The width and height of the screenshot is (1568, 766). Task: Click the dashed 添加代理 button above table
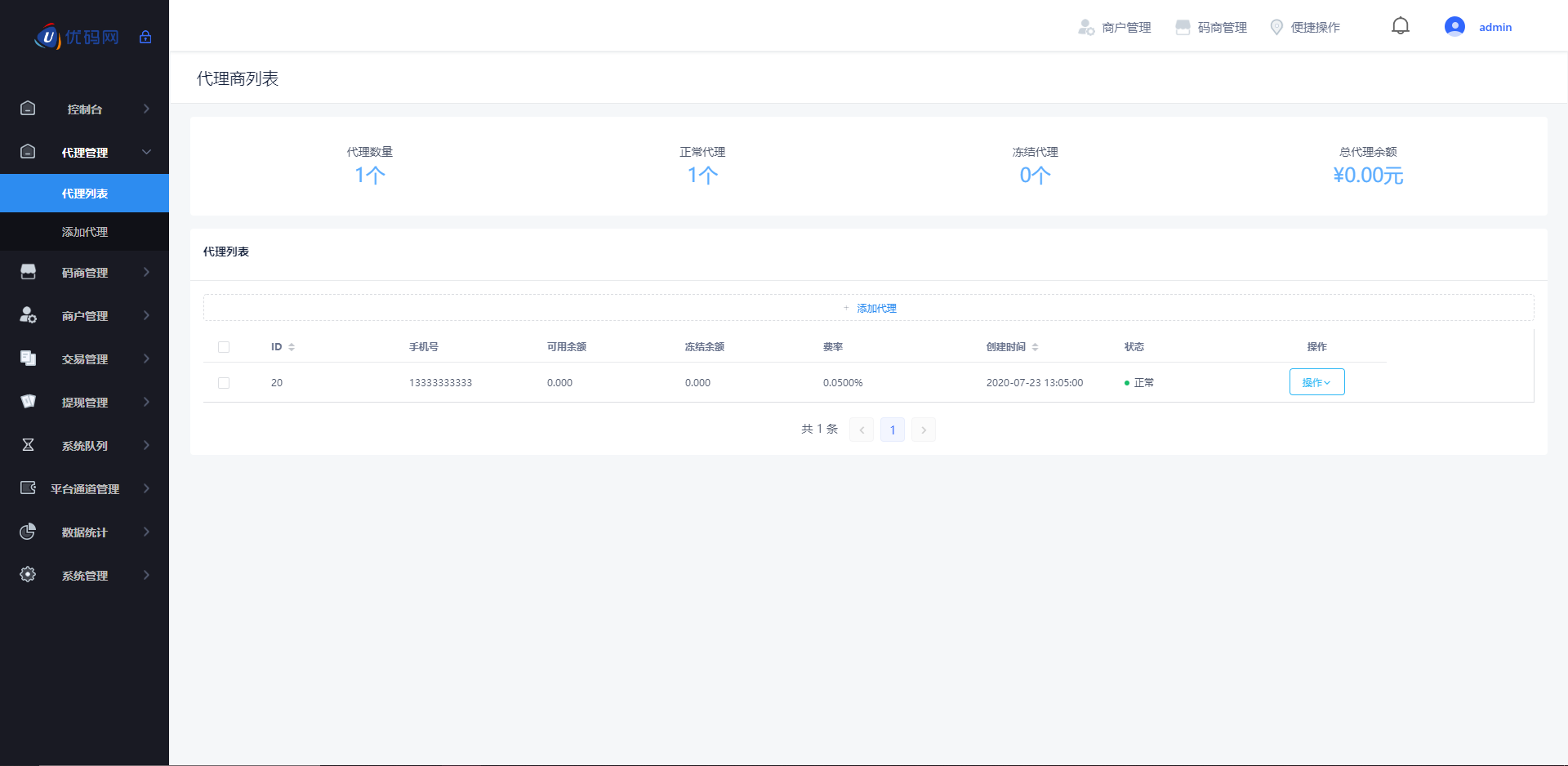tap(869, 308)
